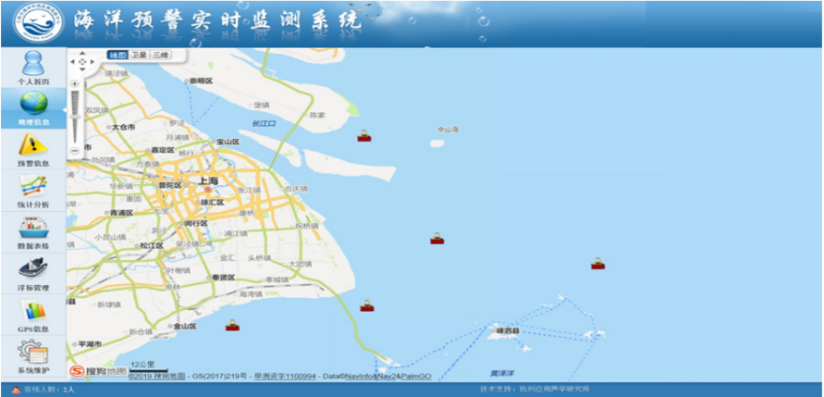Select the 地图 map view tab
This screenshot has width=824, height=397.
click(x=118, y=55)
